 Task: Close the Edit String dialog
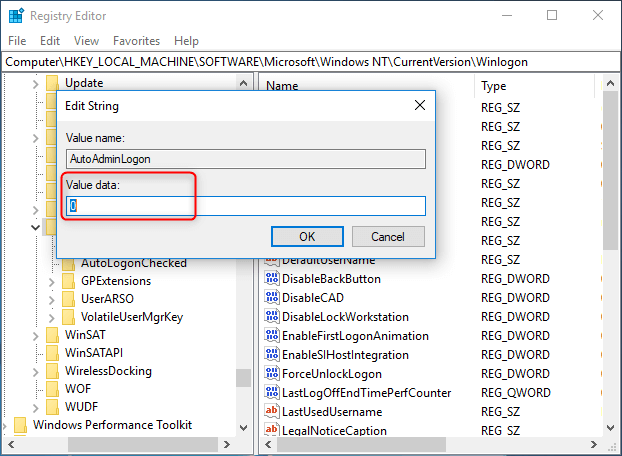(x=420, y=105)
